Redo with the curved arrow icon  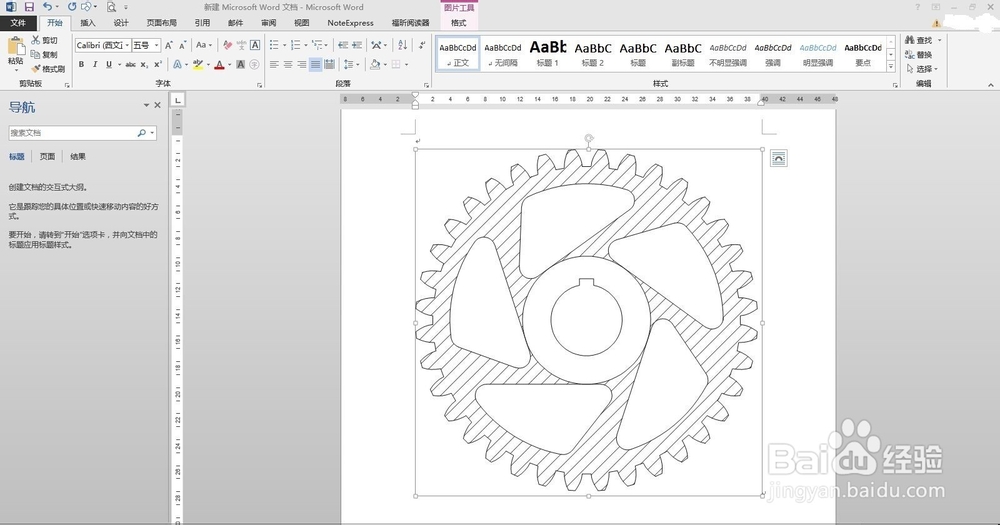pos(71,6)
